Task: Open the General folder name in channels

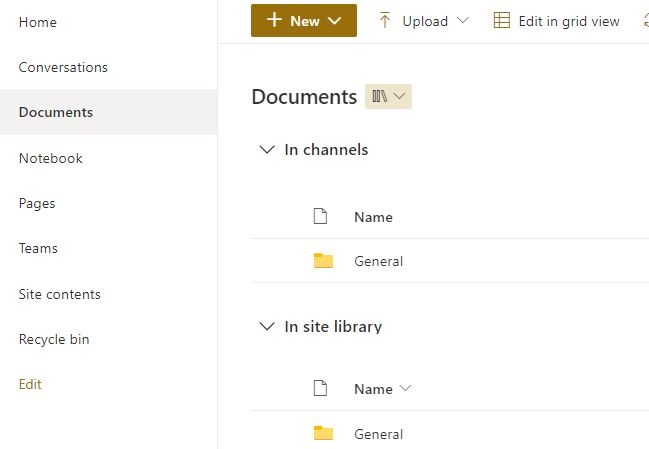Action: 378,261
